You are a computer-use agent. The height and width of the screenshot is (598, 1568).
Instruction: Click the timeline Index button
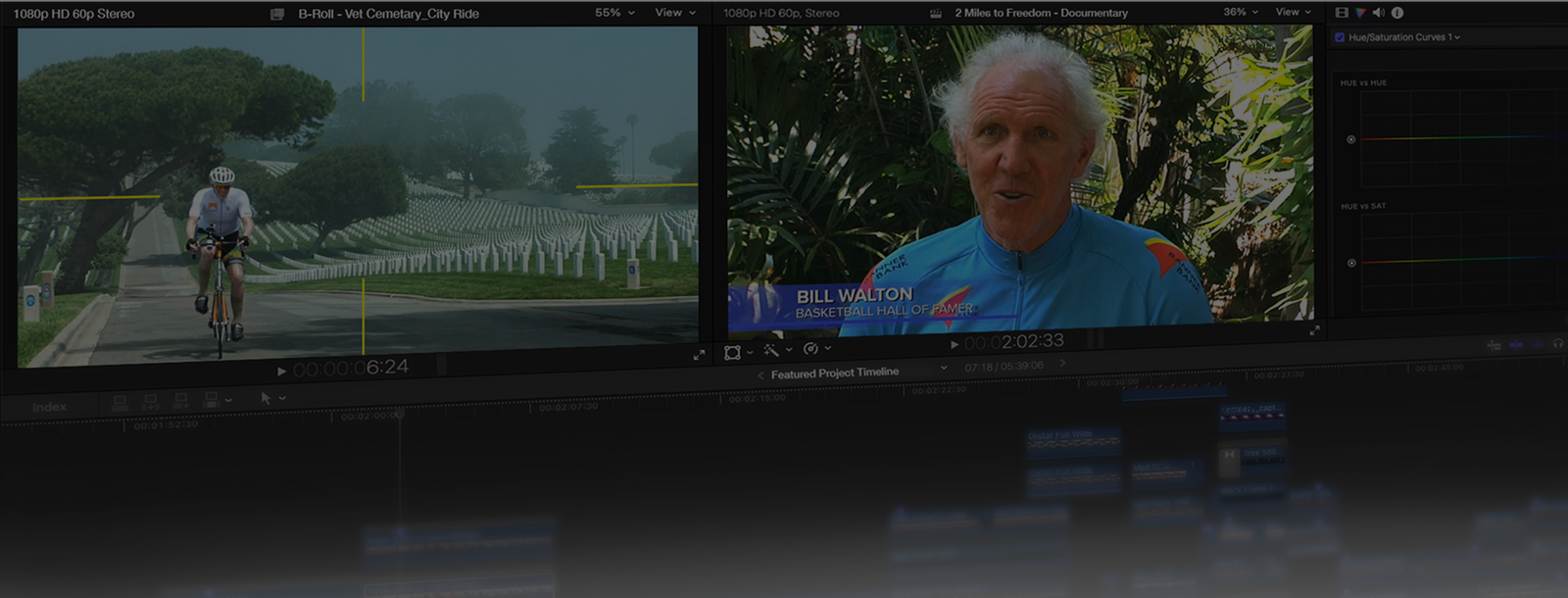pyautogui.click(x=49, y=407)
